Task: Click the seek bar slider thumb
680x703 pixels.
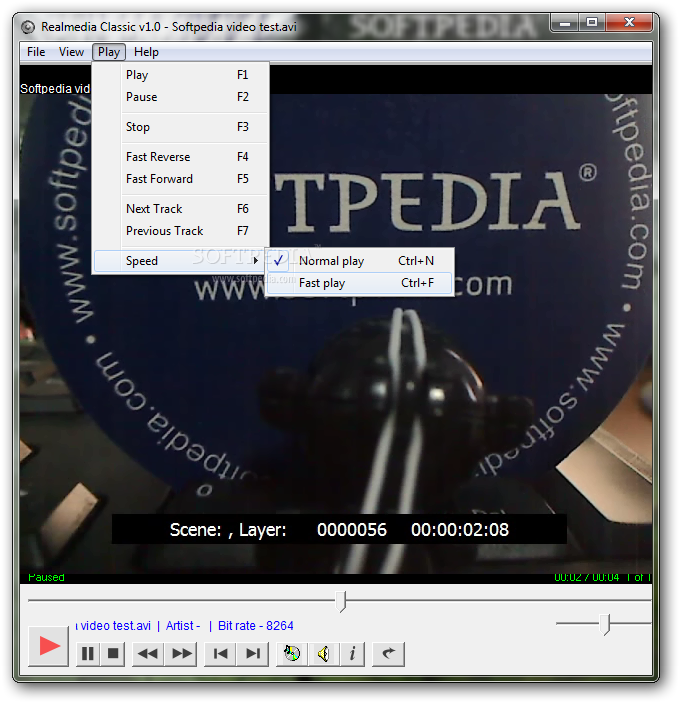Action: click(x=341, y=601)
